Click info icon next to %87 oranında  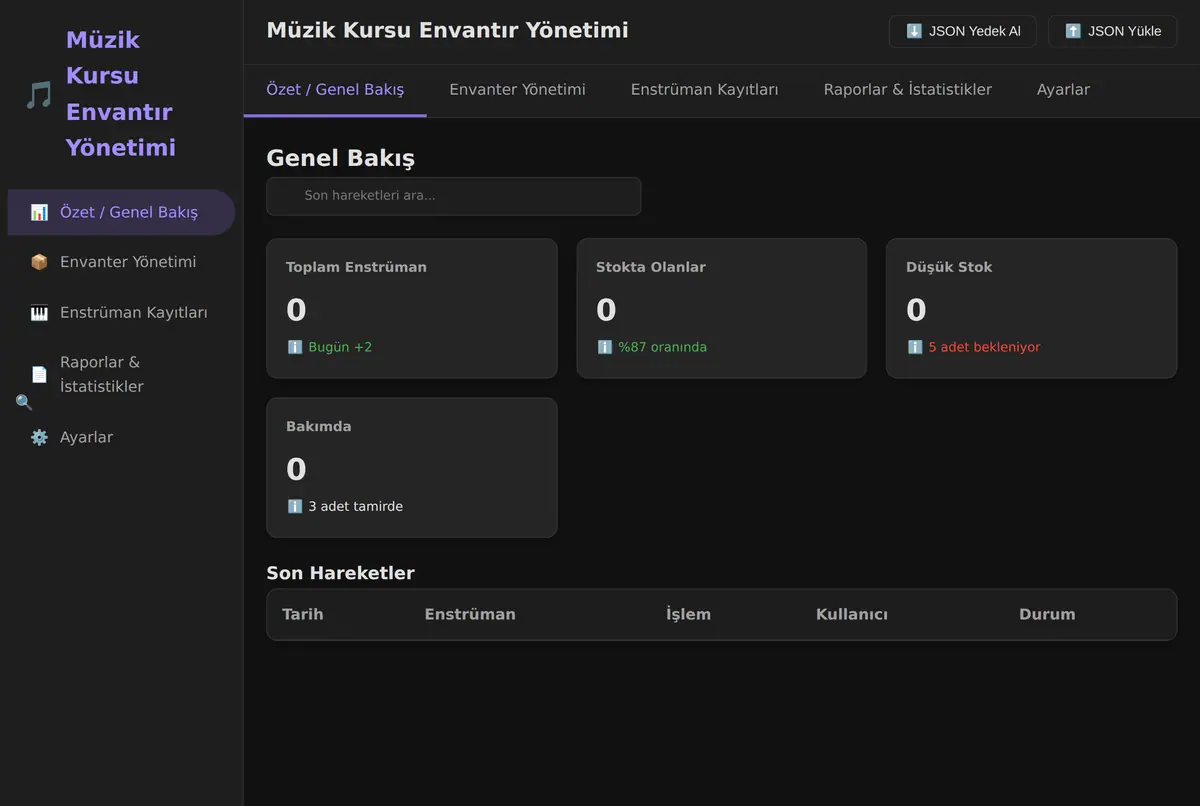tap(605, 347)
